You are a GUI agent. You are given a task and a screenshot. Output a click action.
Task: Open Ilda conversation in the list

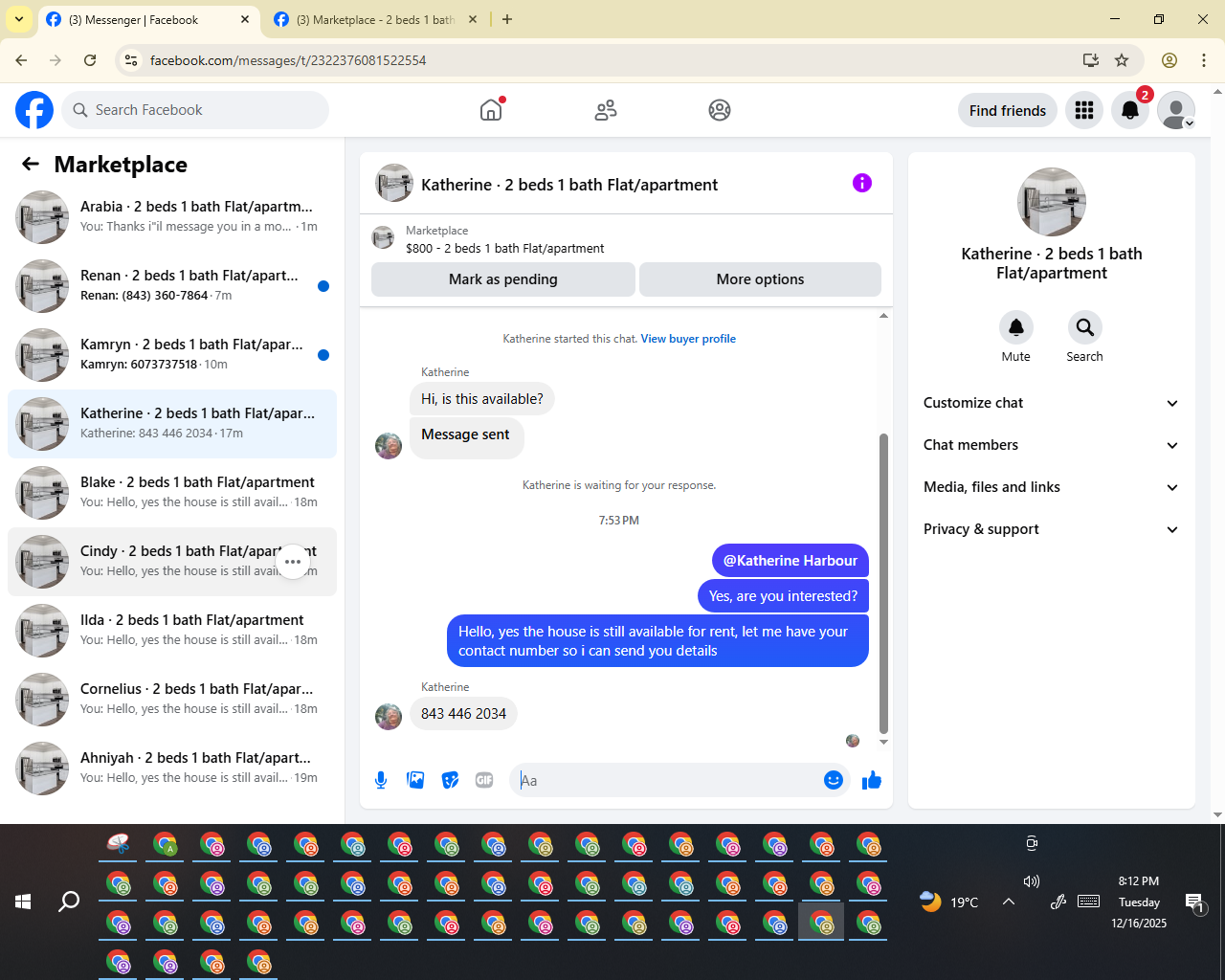coord(172,631)
